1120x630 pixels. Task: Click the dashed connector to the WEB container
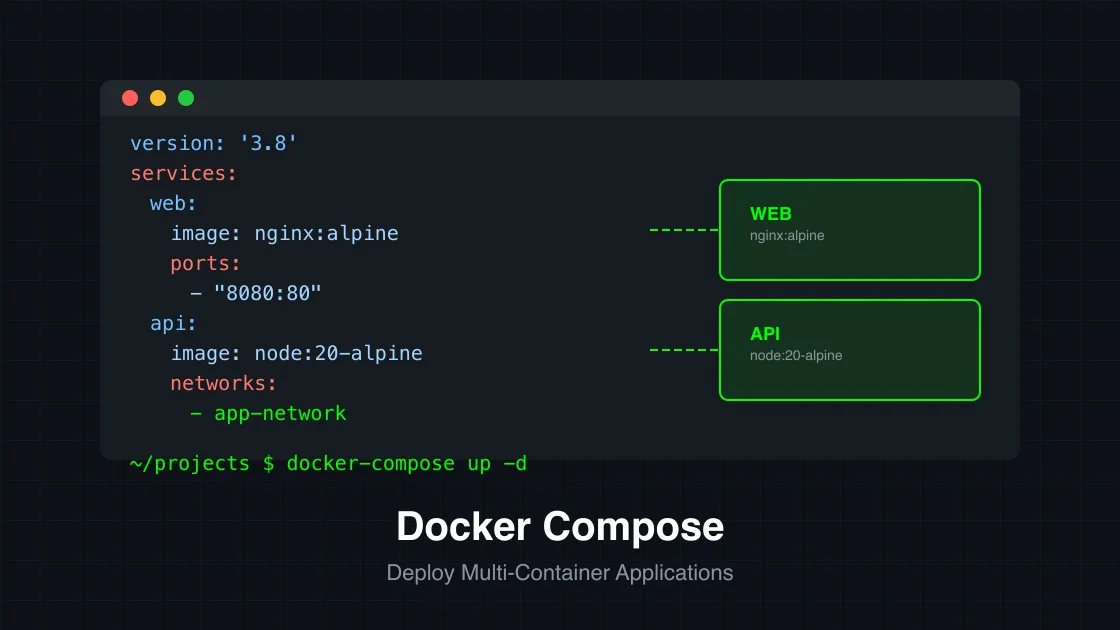pyautogui.click(x=683, y=229)
